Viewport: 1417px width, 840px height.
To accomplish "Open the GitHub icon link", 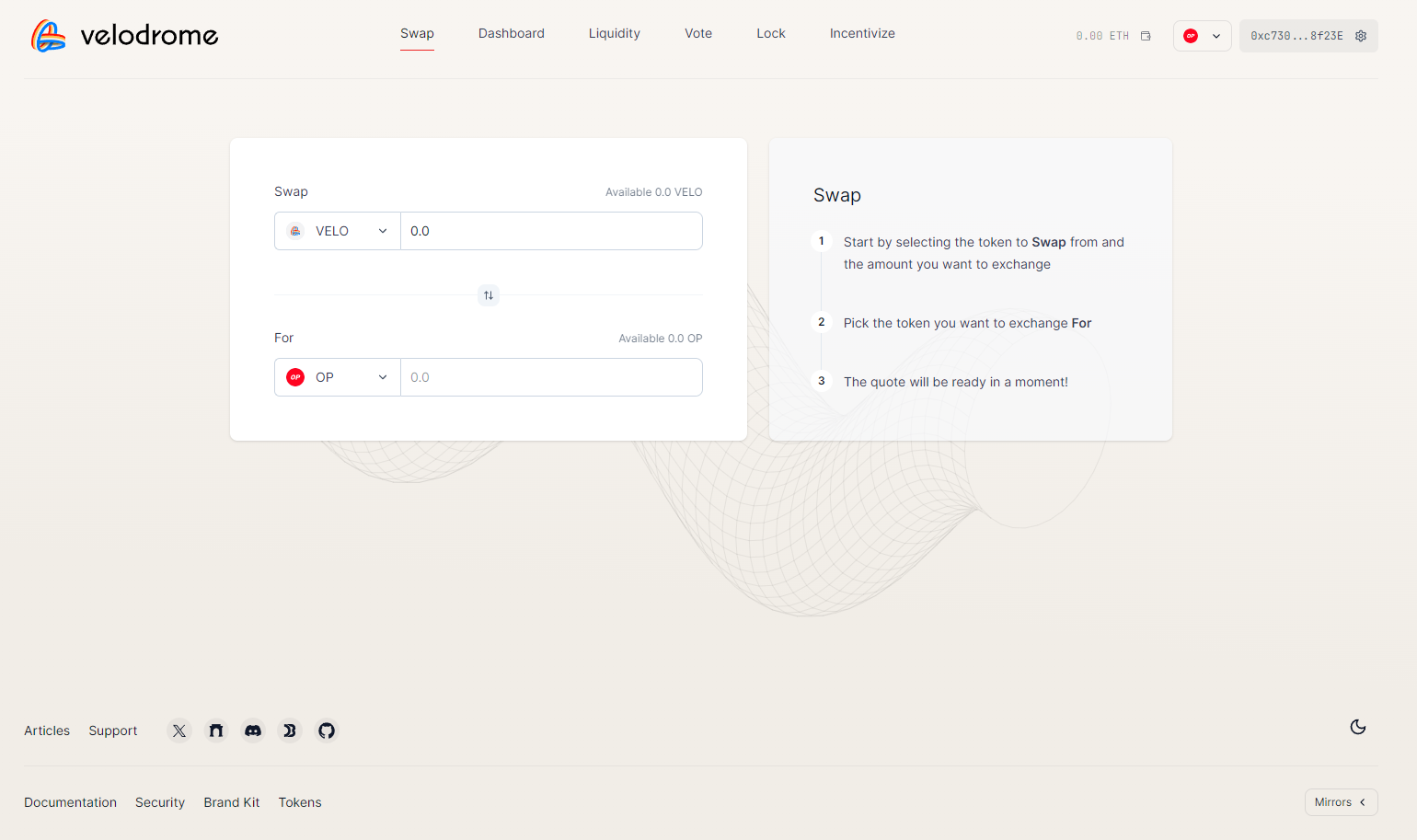I will (327, 731).
